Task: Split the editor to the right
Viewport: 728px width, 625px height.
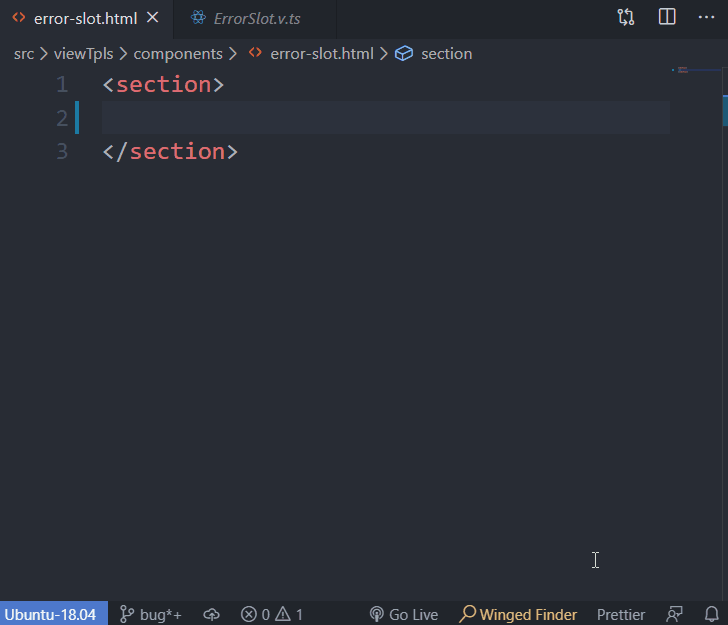Action: coord(667,17)
